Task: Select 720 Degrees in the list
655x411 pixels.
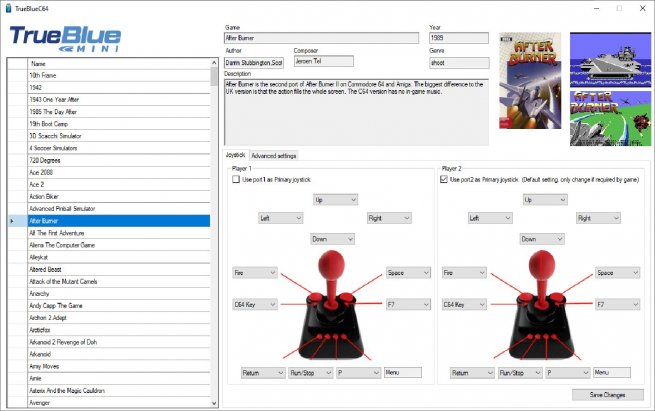Action: pyautogui.click(x=119, y=160)
